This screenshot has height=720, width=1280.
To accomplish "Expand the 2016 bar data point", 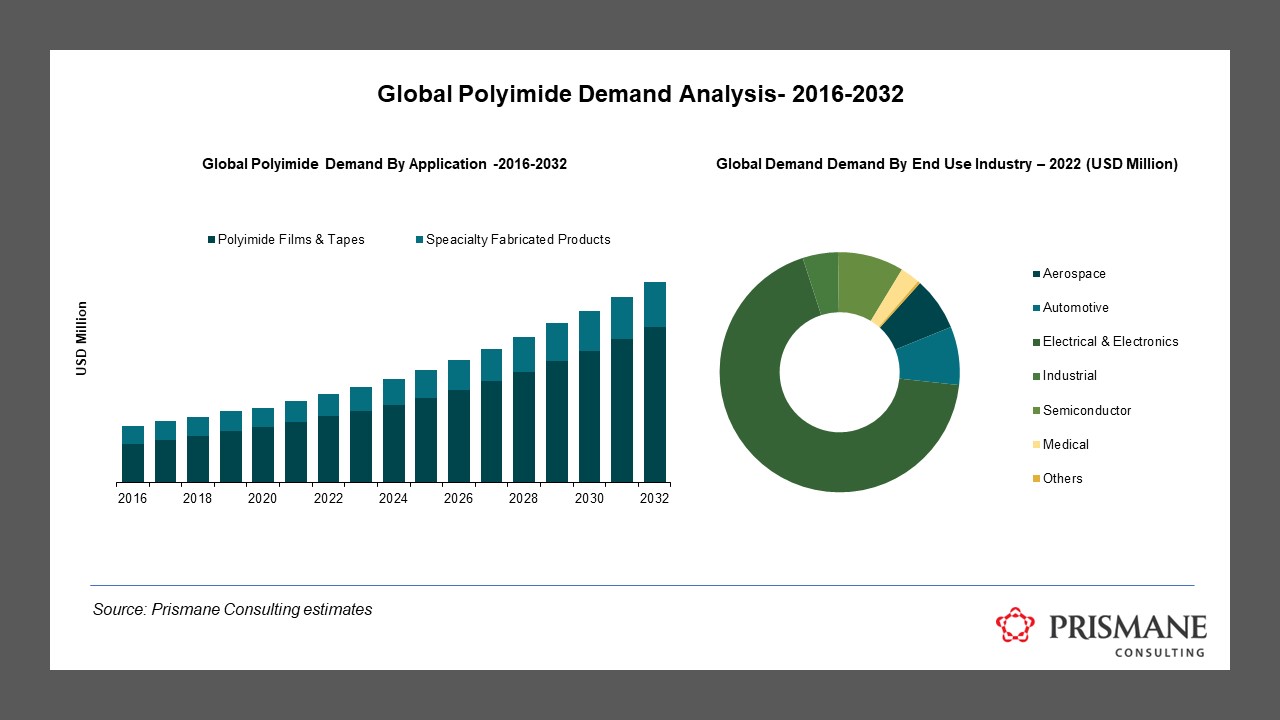I will (131, 455).
